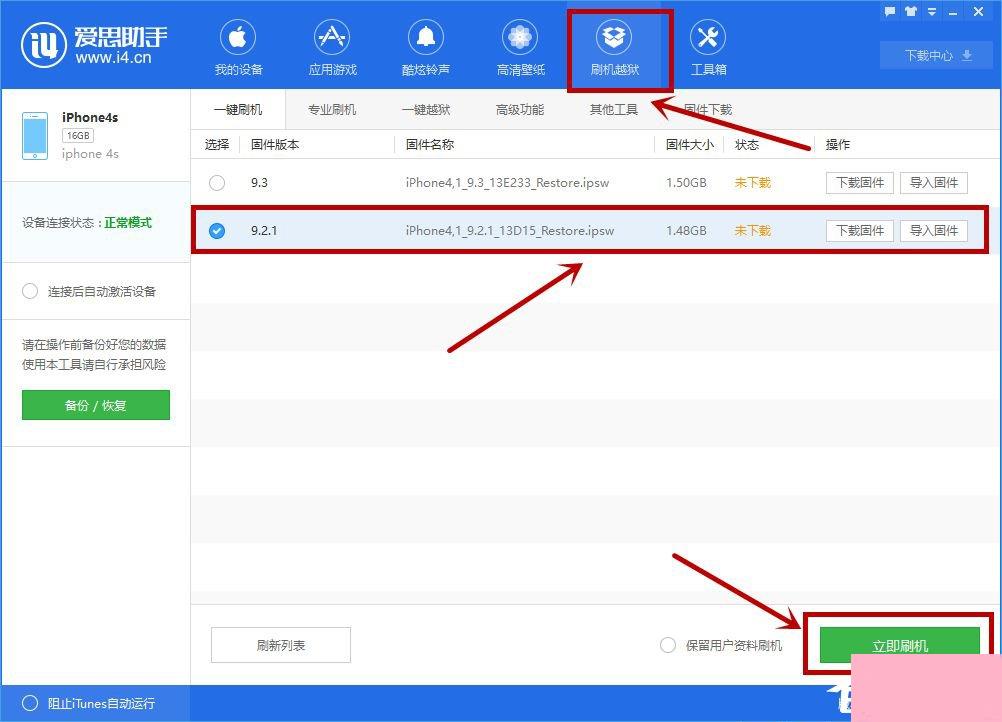Click the 固件名称 column header
1002x722 pixels.
429,144
